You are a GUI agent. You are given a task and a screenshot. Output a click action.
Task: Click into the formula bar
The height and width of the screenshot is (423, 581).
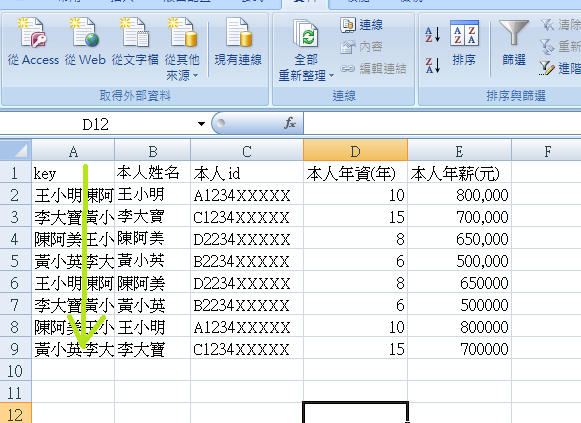(442, 123)
